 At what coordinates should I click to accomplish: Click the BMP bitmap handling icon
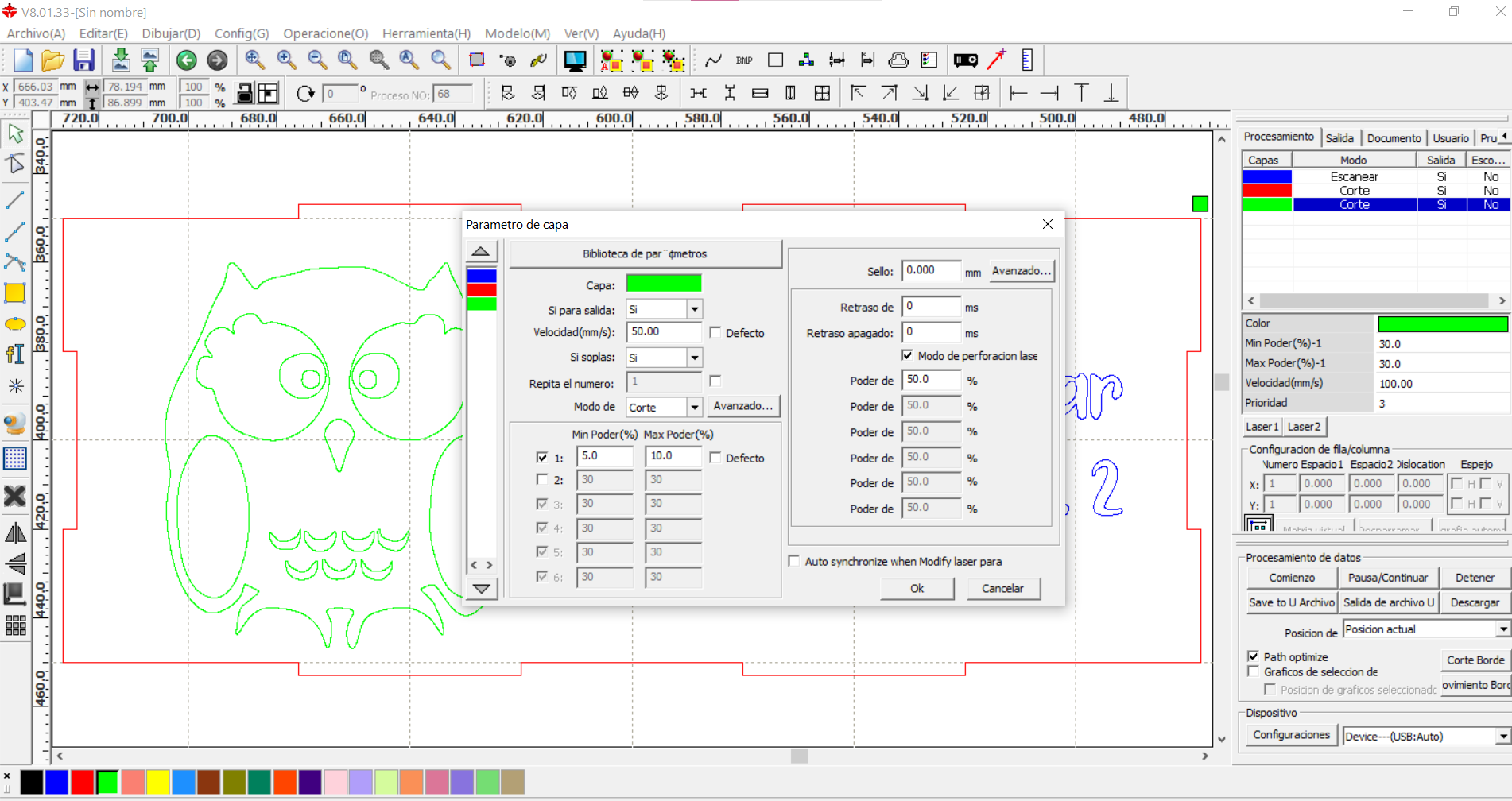(744, 60)
